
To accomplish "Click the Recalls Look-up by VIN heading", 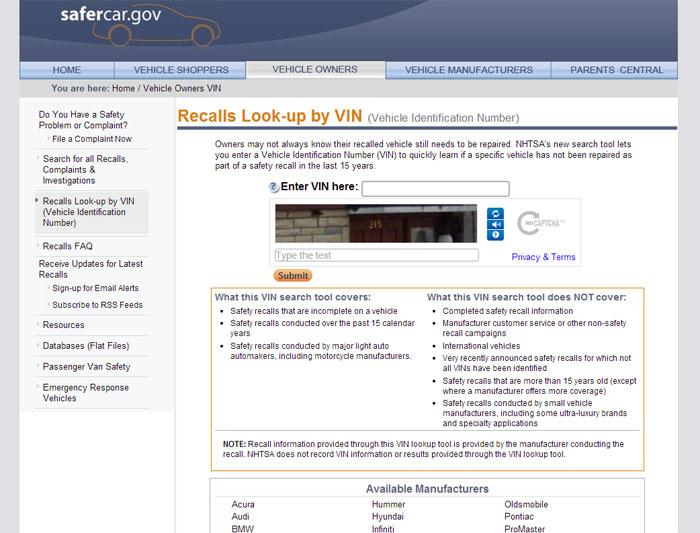I will [270, 116].
